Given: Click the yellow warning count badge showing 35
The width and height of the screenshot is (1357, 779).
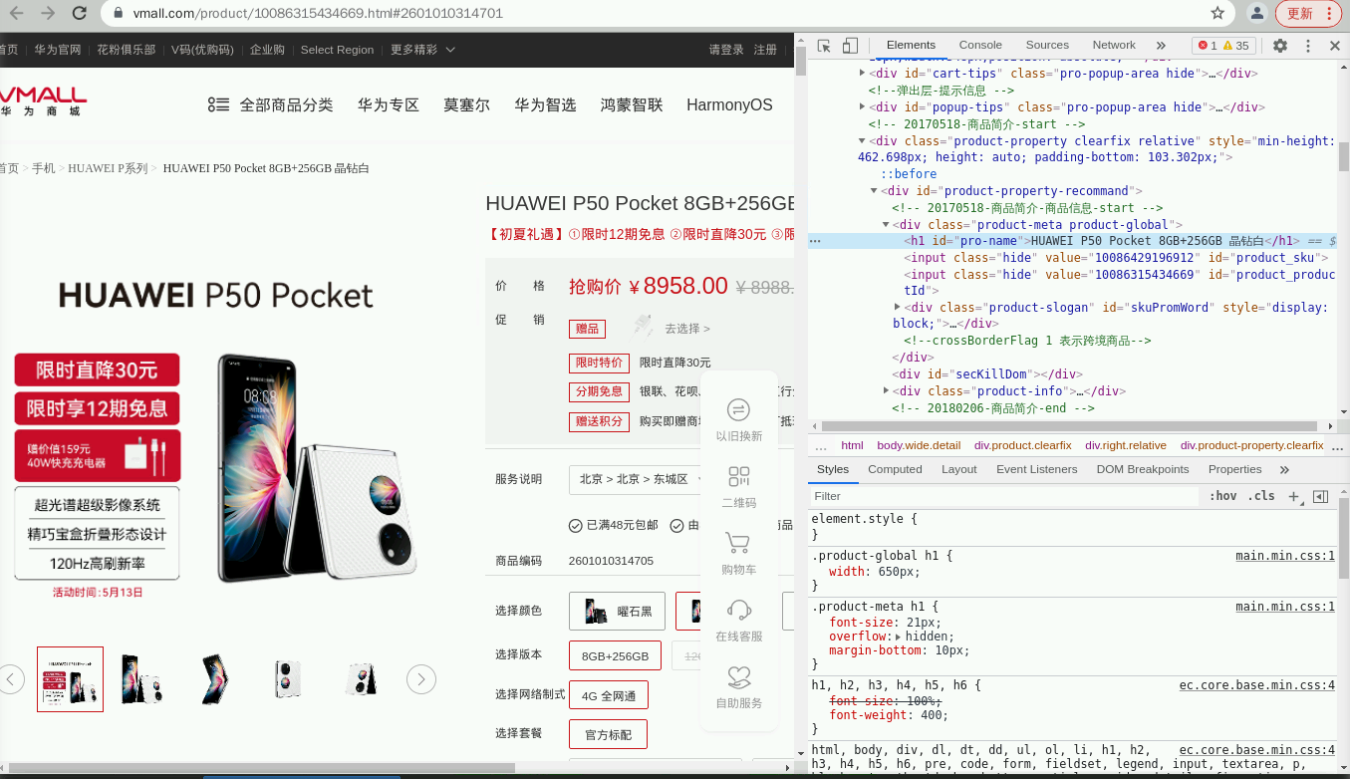Looking at the screenshot, I should 1236,45.
